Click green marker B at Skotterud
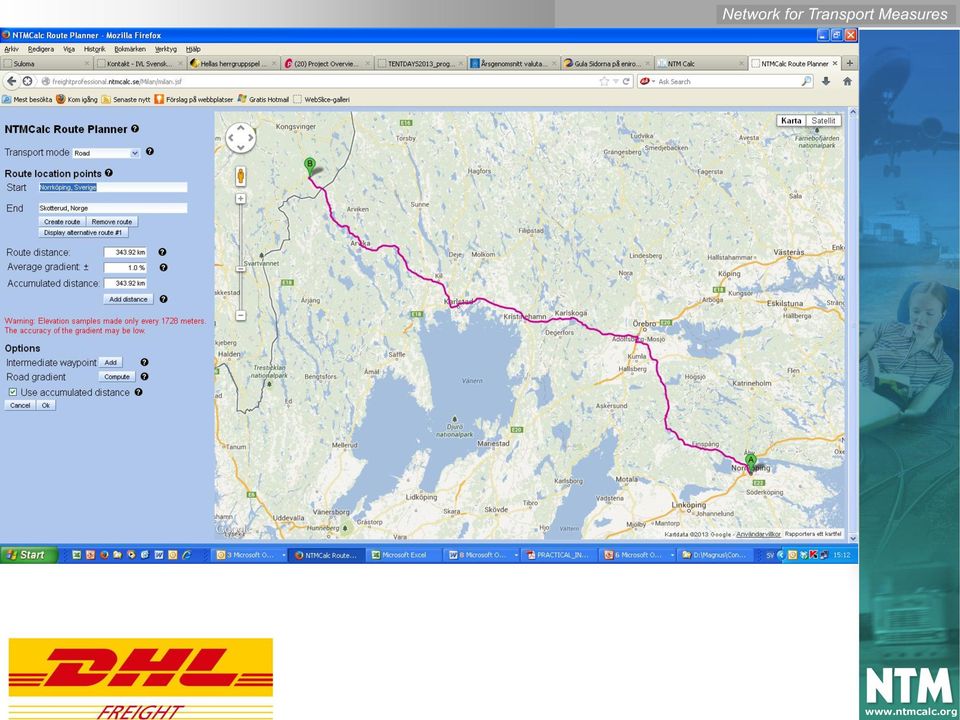The height and width of the screenshot is (720, 960). tap(310, 167)
